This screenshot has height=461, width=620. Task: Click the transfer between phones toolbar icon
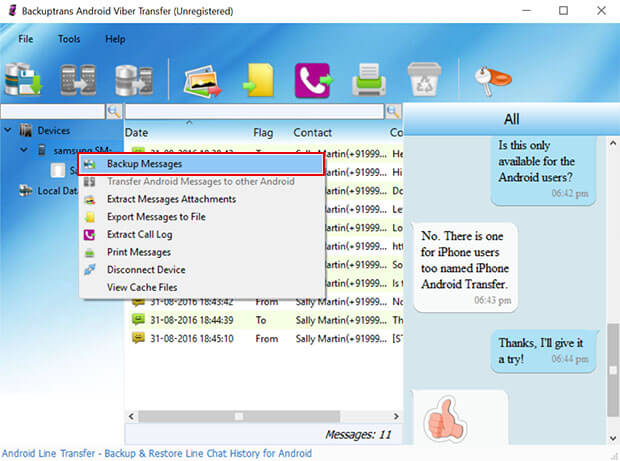pos(78,80)
